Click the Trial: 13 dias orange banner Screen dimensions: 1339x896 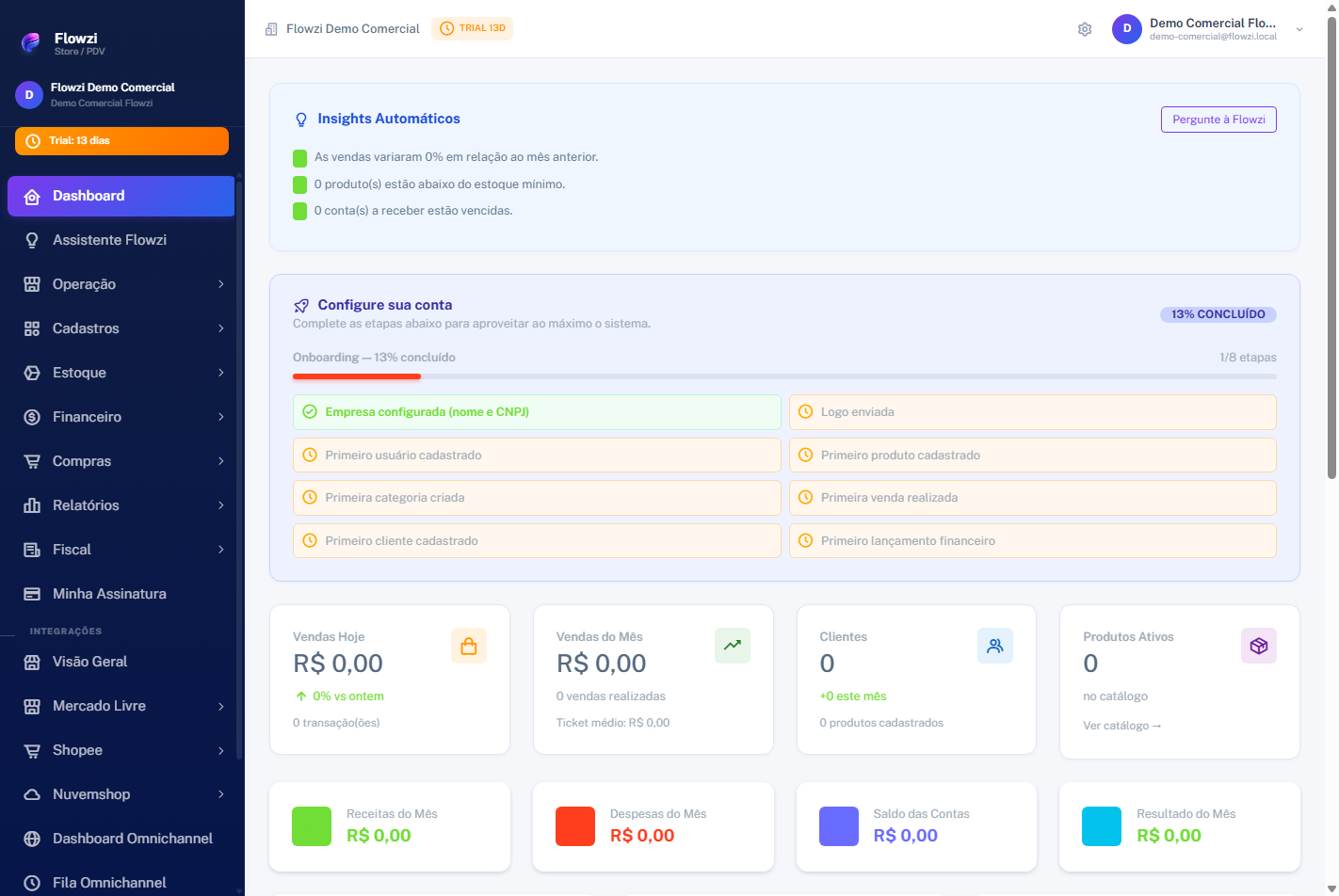(x=121, y=141)
